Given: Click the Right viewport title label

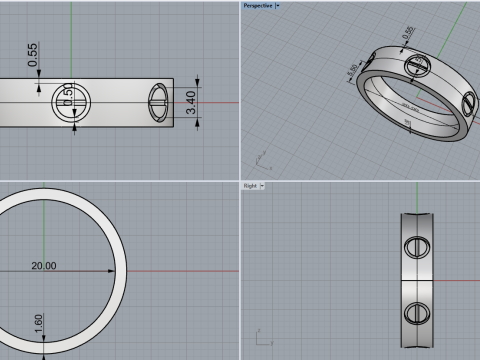Looking at the screenshot, I should (x=250, y=186).
